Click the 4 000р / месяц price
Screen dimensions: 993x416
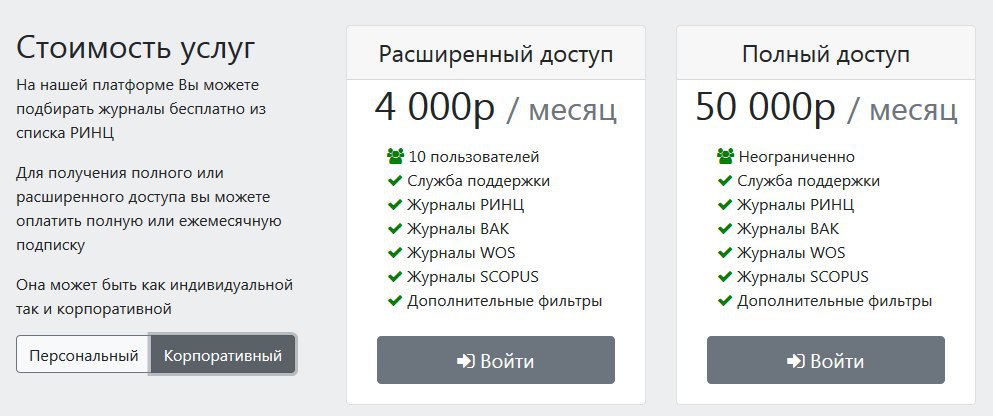tap(496, 108)
